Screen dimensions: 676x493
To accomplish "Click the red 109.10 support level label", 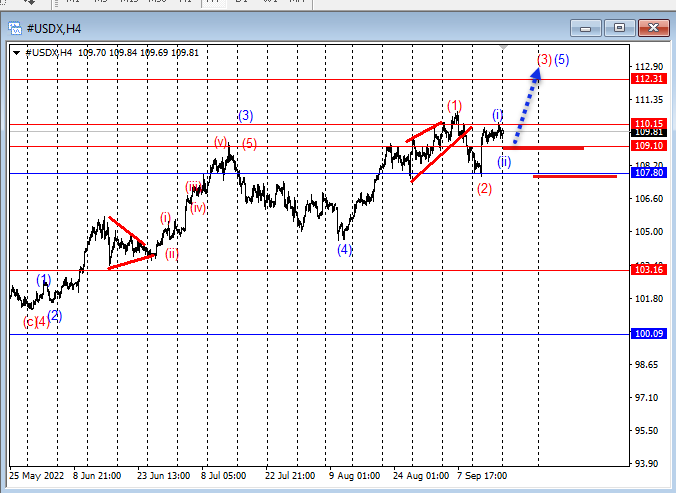I will point(648,146).
